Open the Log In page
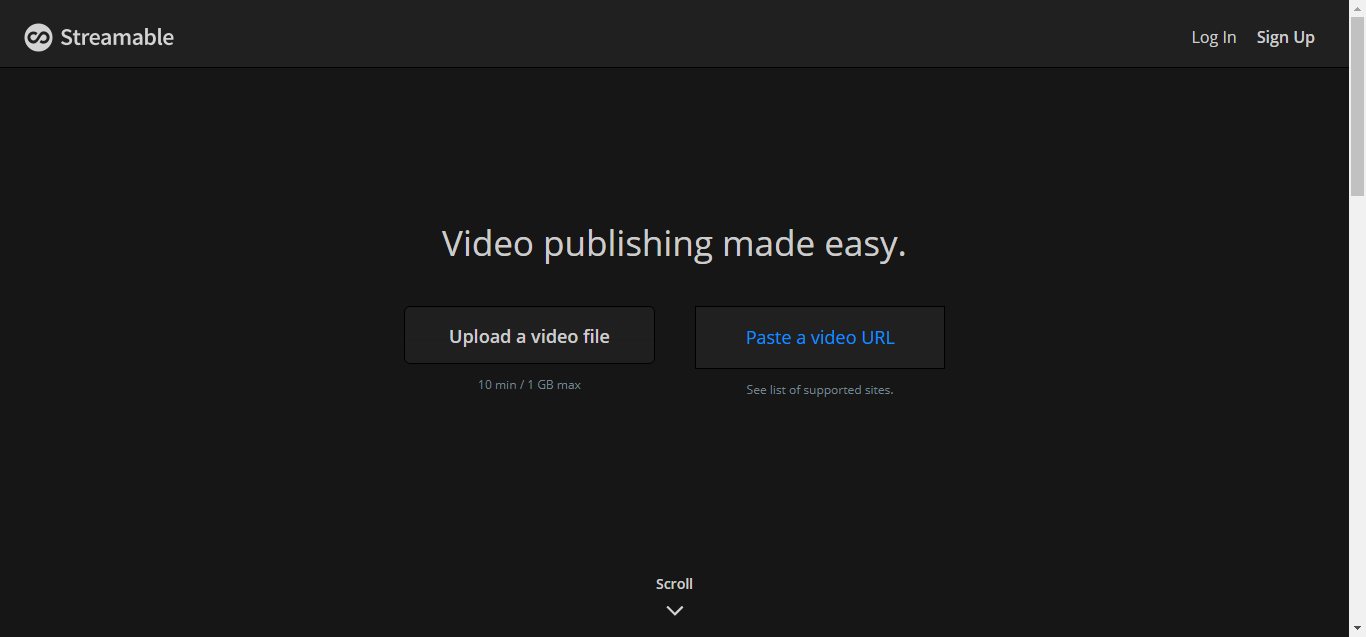The width and height of the screenshot is (1366, 637). (x=1213, y=37)
